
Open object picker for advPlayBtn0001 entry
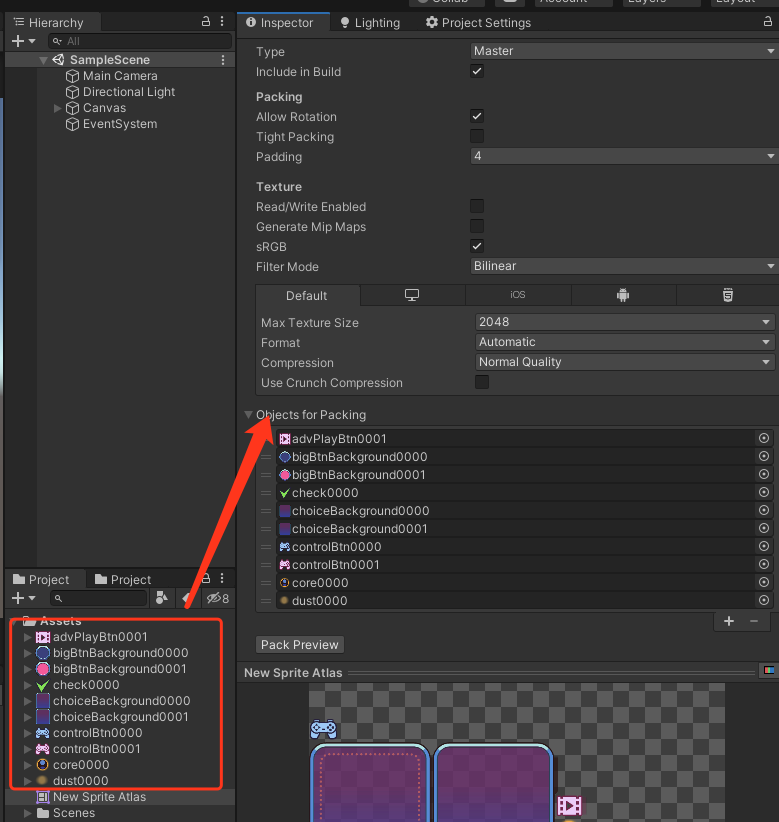[x=764, y=438]
